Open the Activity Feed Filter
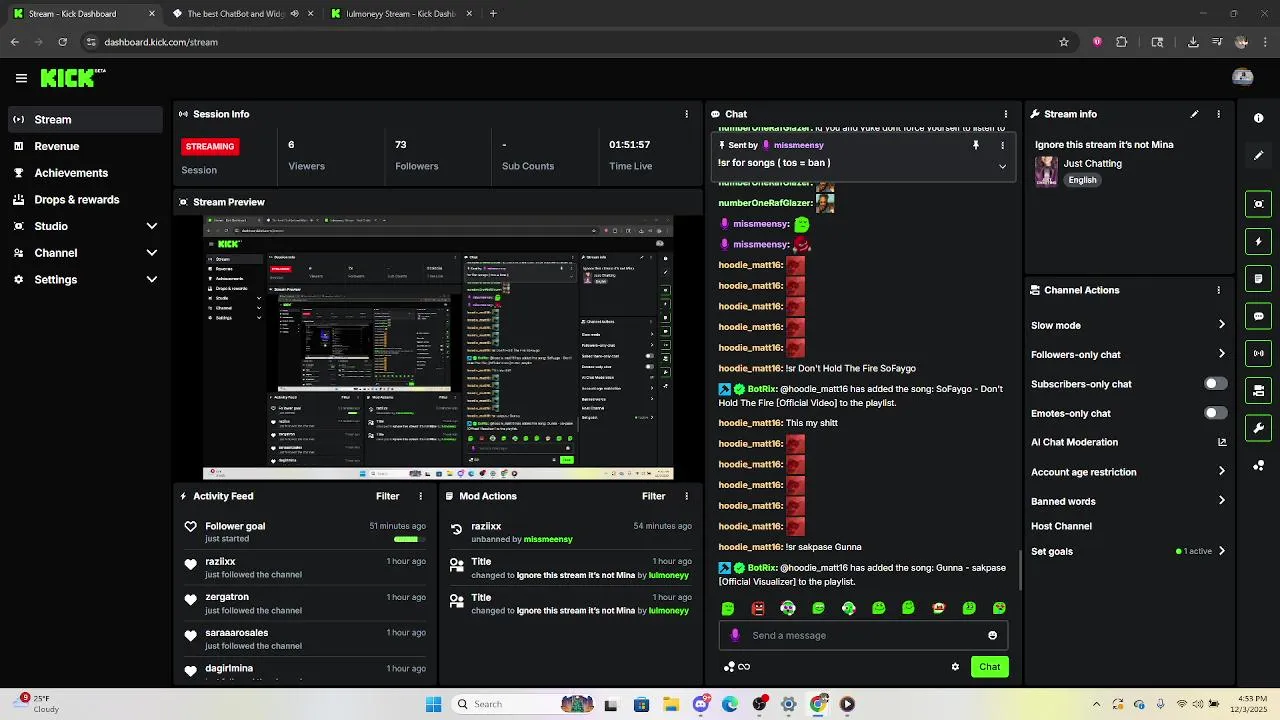Viewport: 1280px width, 720px height. 387,496
